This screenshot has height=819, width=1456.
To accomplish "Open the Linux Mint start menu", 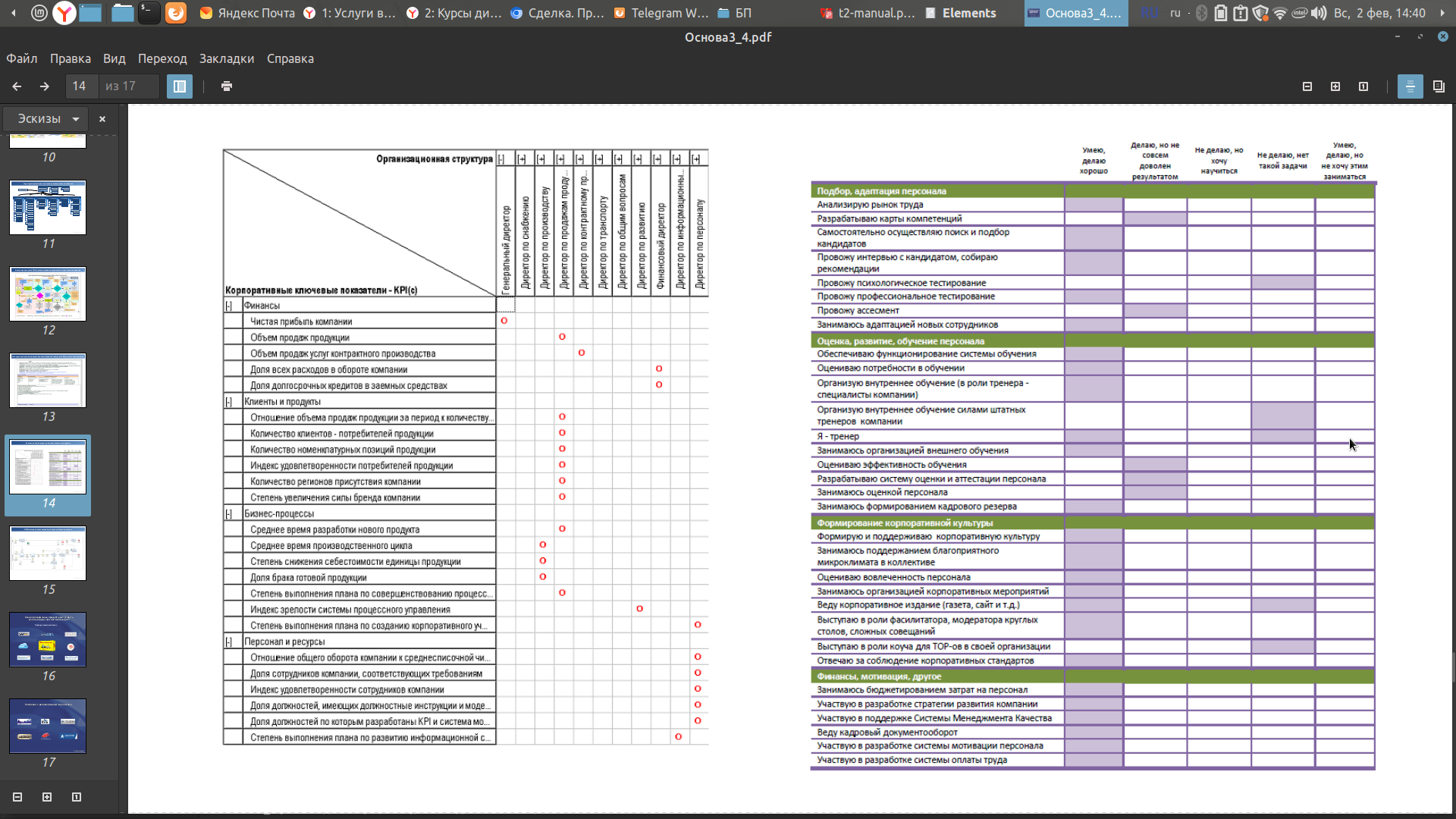I will click(x=39, y=13).
